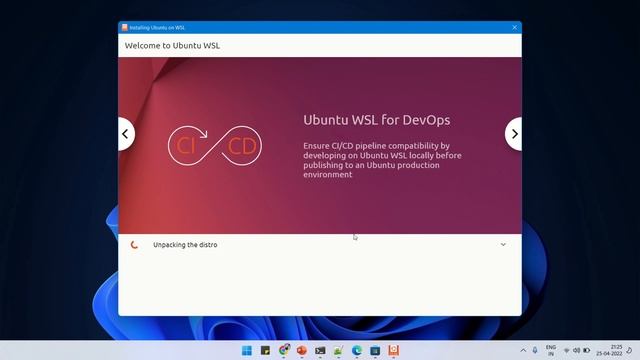The image size is (640, 360).
Task: Open the clock and date 25-04-2022
Action: pos(609,350)
